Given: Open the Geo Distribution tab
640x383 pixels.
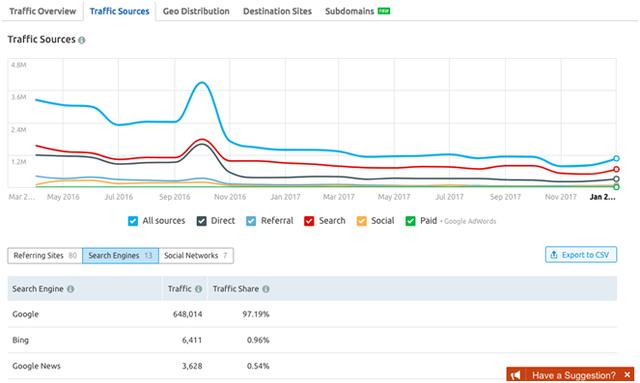Looking at the screenshot, I should [196, 11].
